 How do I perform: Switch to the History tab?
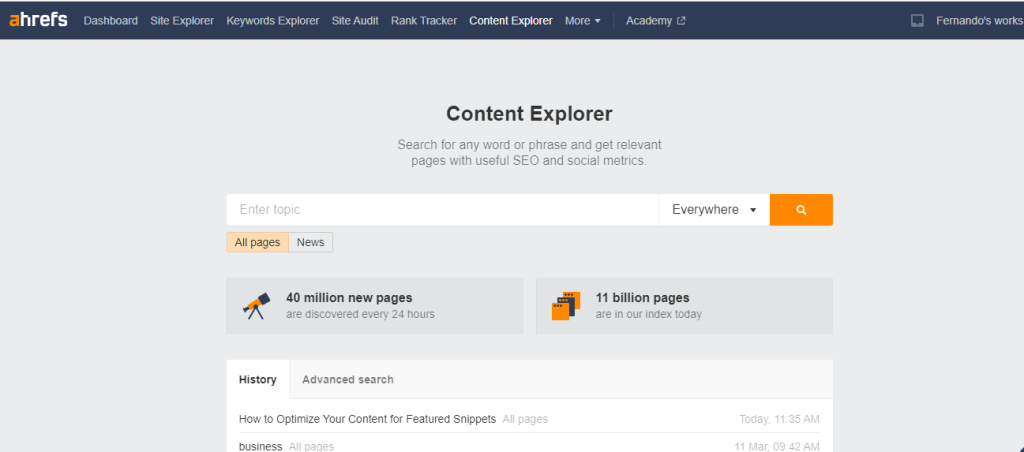pyautogui.click(x=258, y=379)
